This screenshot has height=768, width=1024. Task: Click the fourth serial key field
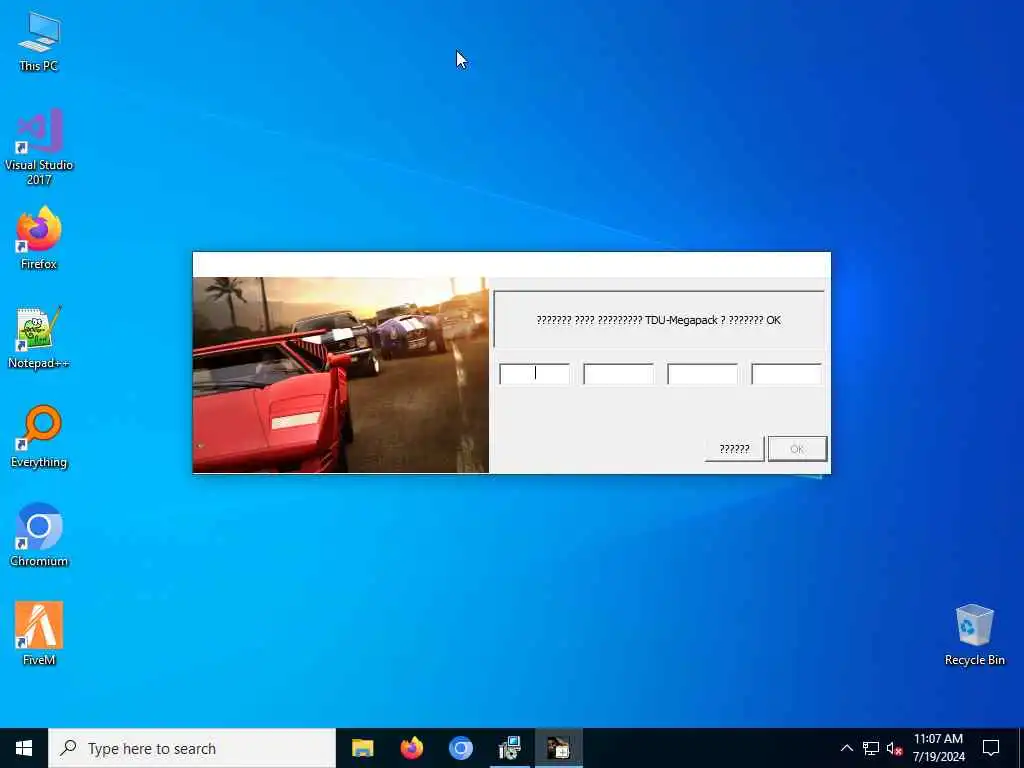coord(787,374)
